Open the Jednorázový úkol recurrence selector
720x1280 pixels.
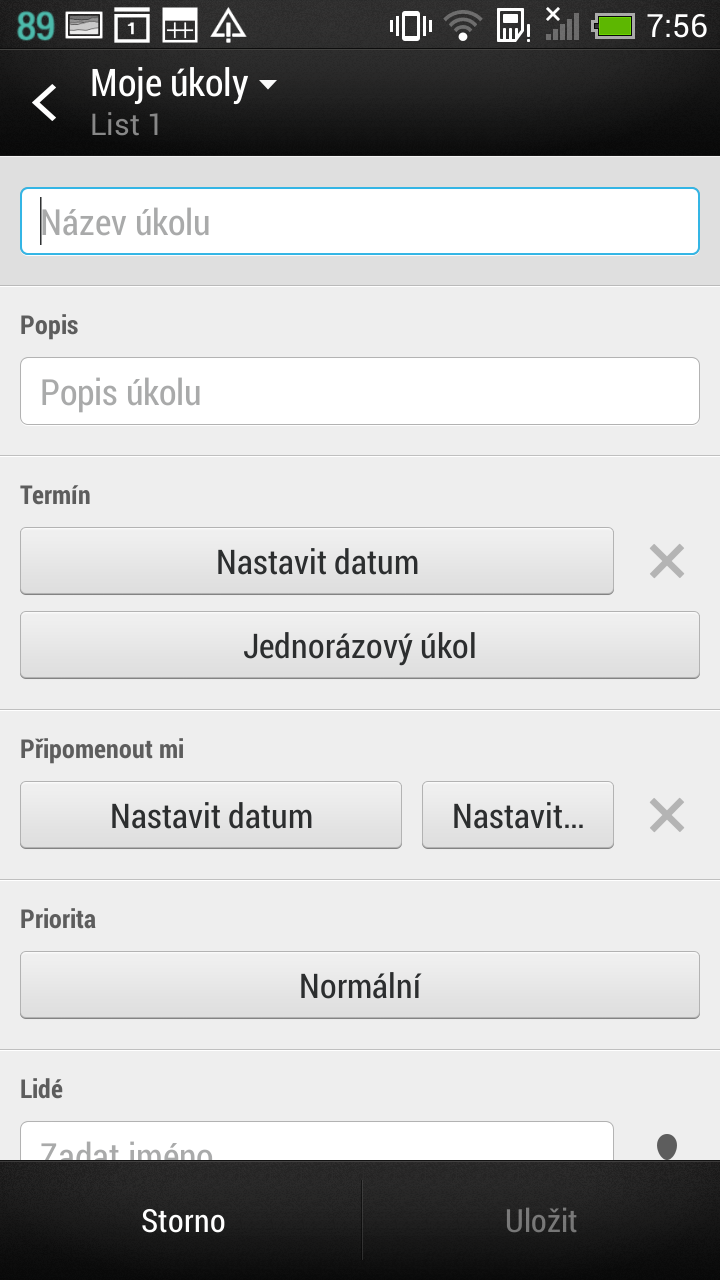coord(360,646)
